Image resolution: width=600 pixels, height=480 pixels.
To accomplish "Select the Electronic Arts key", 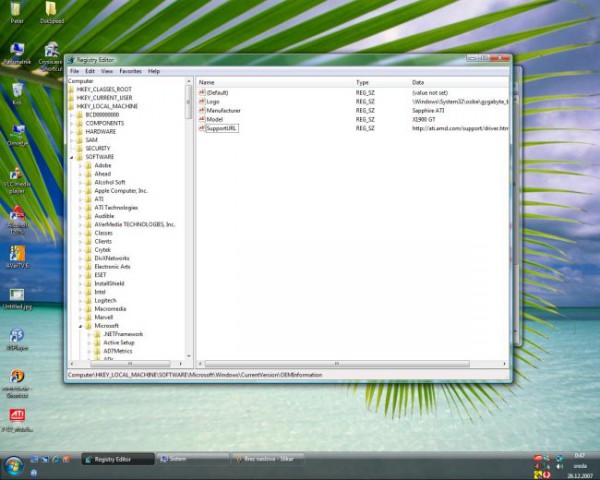I will pos(112,266).
